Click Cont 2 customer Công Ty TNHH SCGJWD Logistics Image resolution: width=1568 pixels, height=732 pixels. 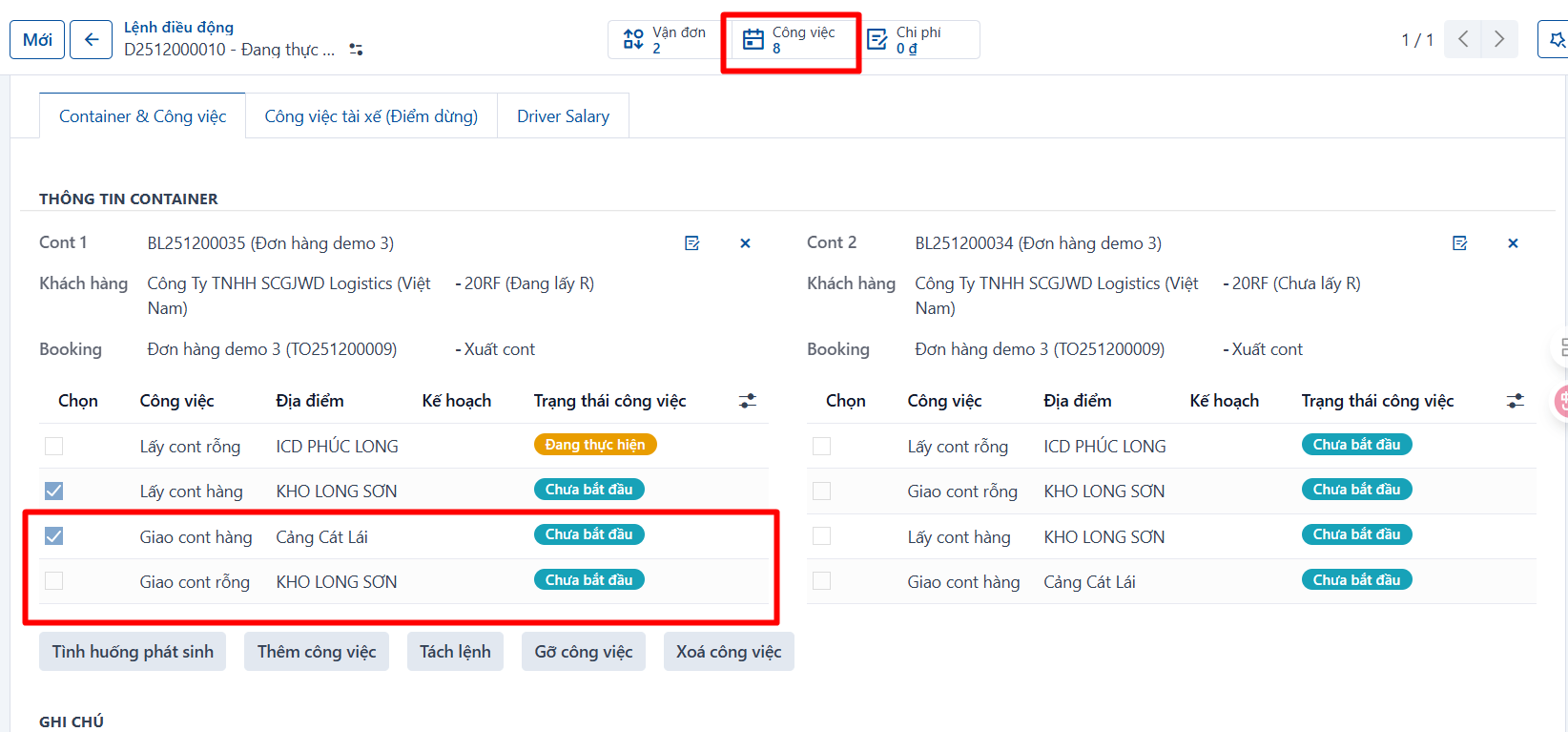tap(1057, 296)
